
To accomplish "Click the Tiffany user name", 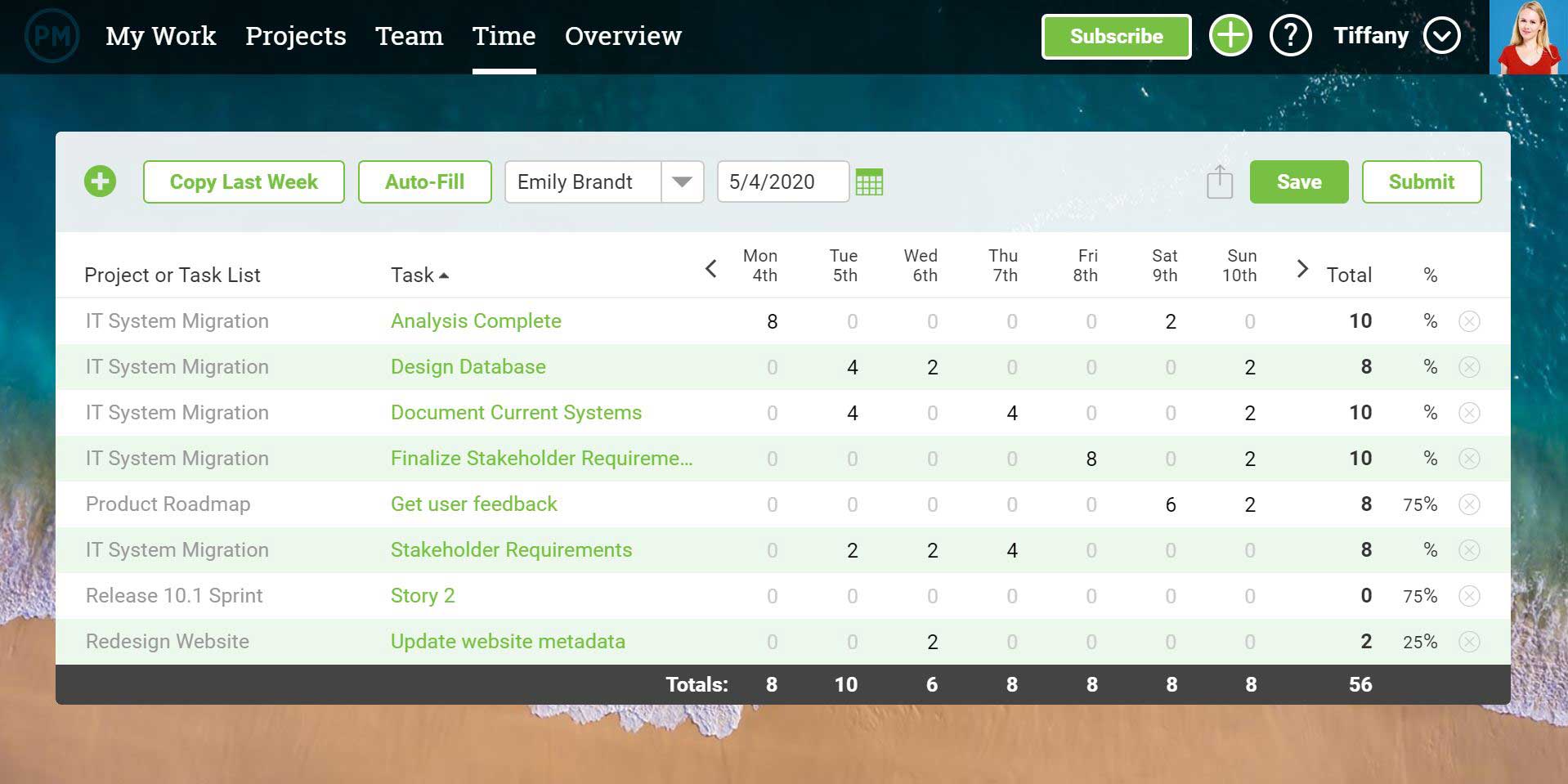I will click(x=1371, y=36).
